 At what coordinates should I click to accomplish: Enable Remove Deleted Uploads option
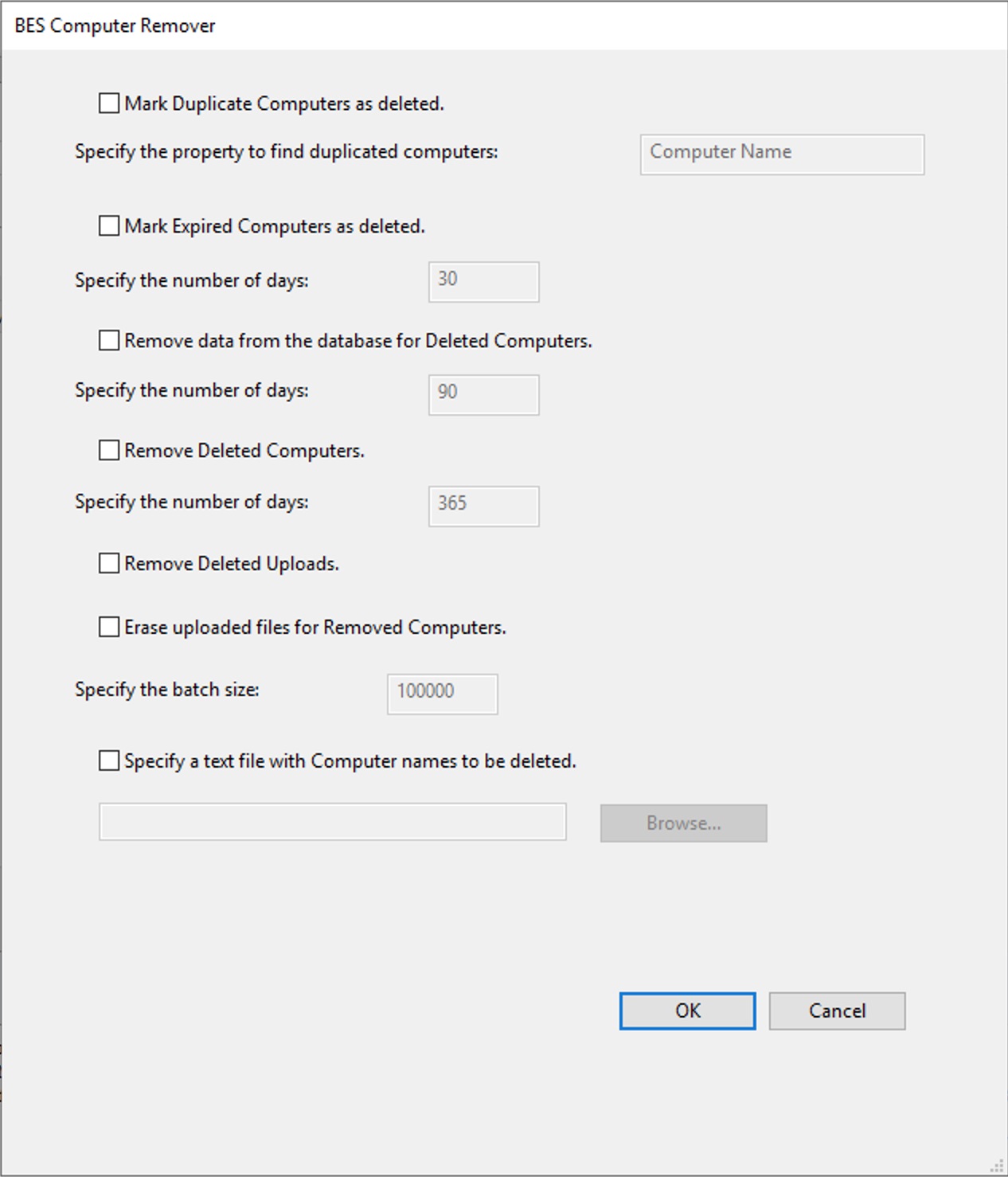(x=109, y=564)
